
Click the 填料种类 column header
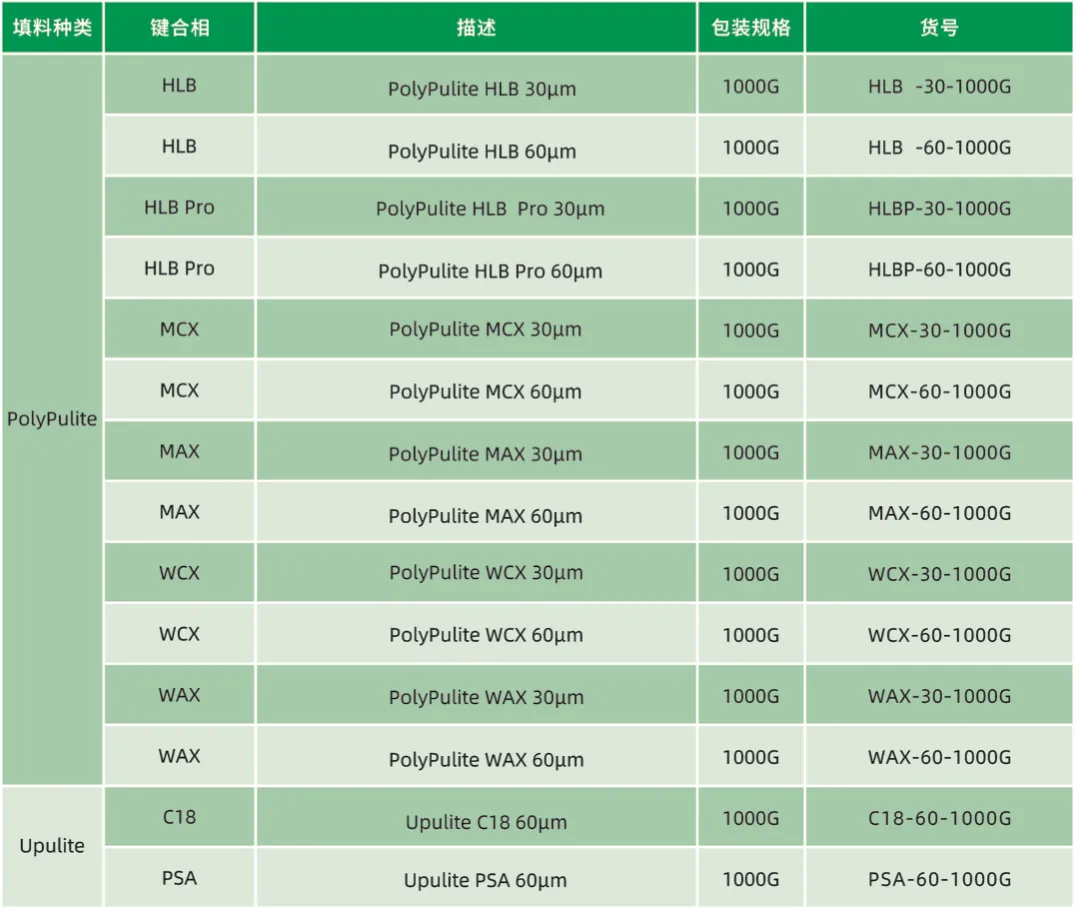pyautogui.click(x=52, y=27)
